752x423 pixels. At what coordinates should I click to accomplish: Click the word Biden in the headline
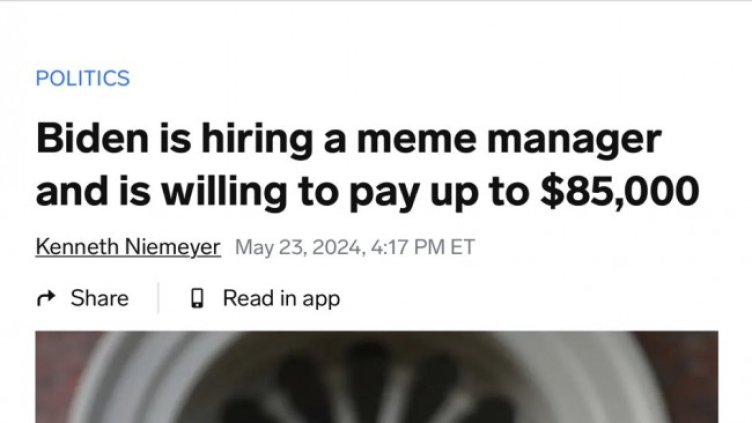tap(87, 139)
